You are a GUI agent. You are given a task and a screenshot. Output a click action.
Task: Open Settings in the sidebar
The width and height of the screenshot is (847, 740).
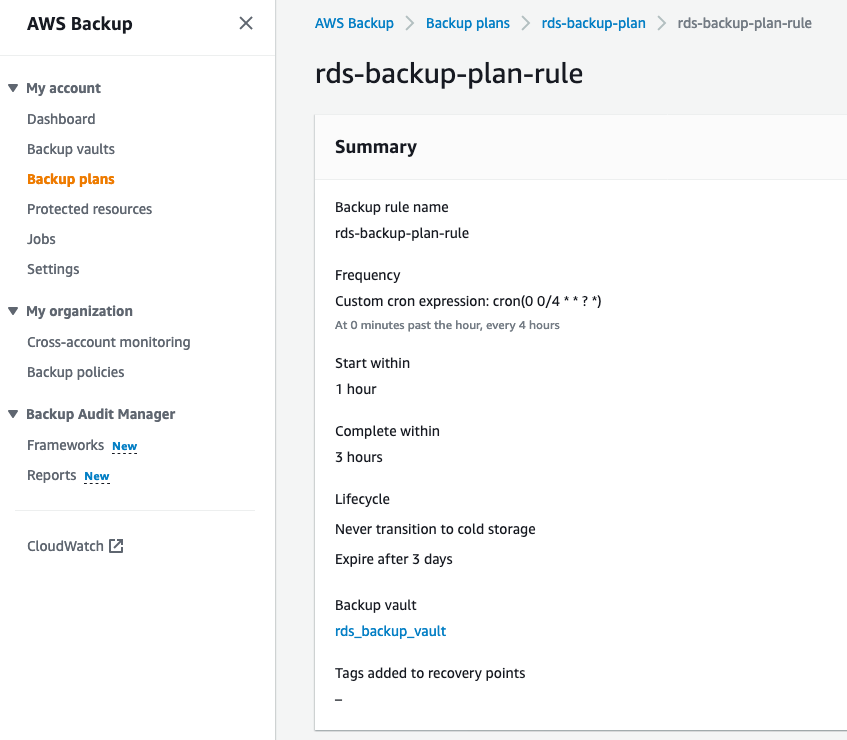[x=53, y=269]
